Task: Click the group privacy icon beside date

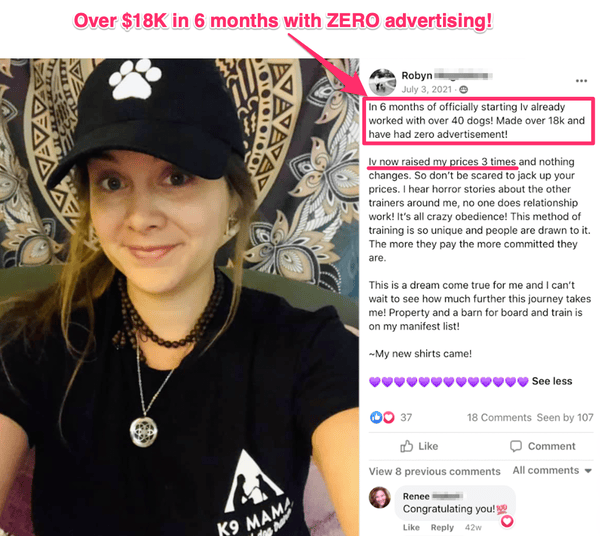Action: coord(463,90)
